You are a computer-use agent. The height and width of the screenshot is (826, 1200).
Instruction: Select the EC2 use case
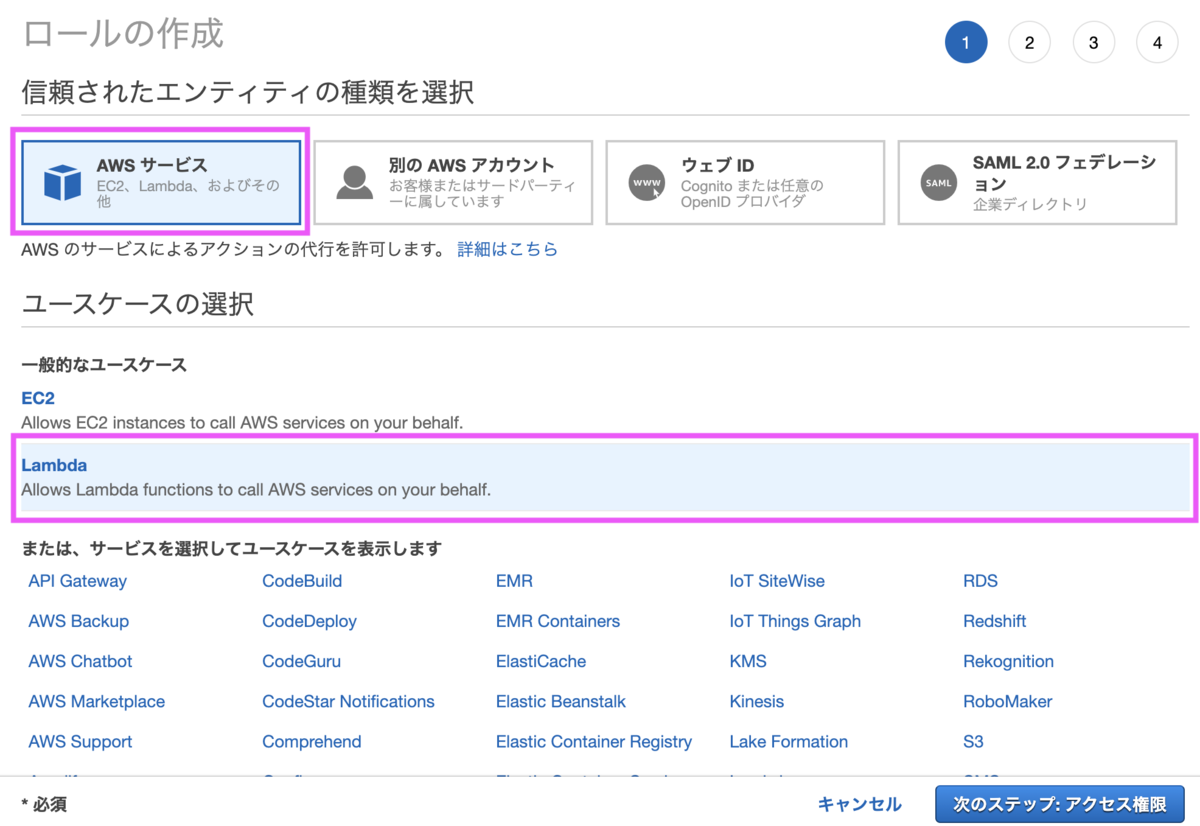pos(38,398)
